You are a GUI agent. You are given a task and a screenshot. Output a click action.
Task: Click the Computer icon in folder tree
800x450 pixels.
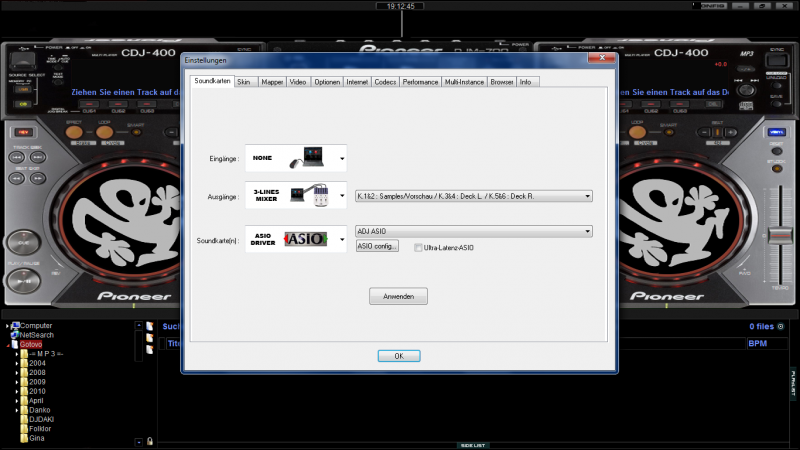pos(15,326)
